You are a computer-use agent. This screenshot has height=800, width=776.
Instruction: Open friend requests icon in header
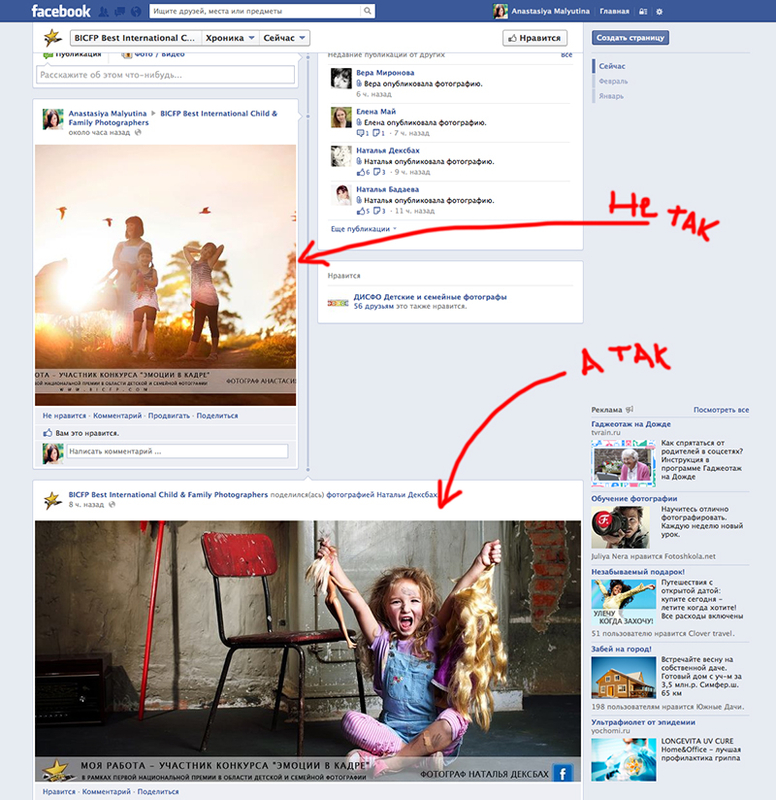pos(105,12)
